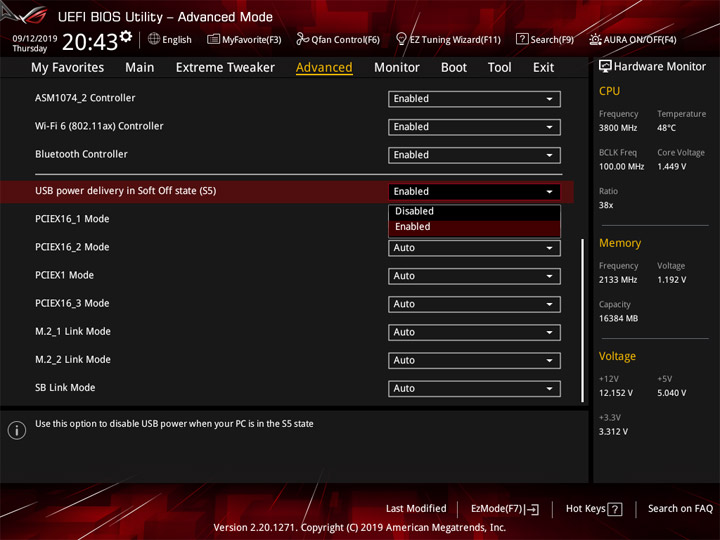720x540 pixels.
Task: Select the Wi-Fi 6 (802.11ax) Controller label
Action: 99,126
